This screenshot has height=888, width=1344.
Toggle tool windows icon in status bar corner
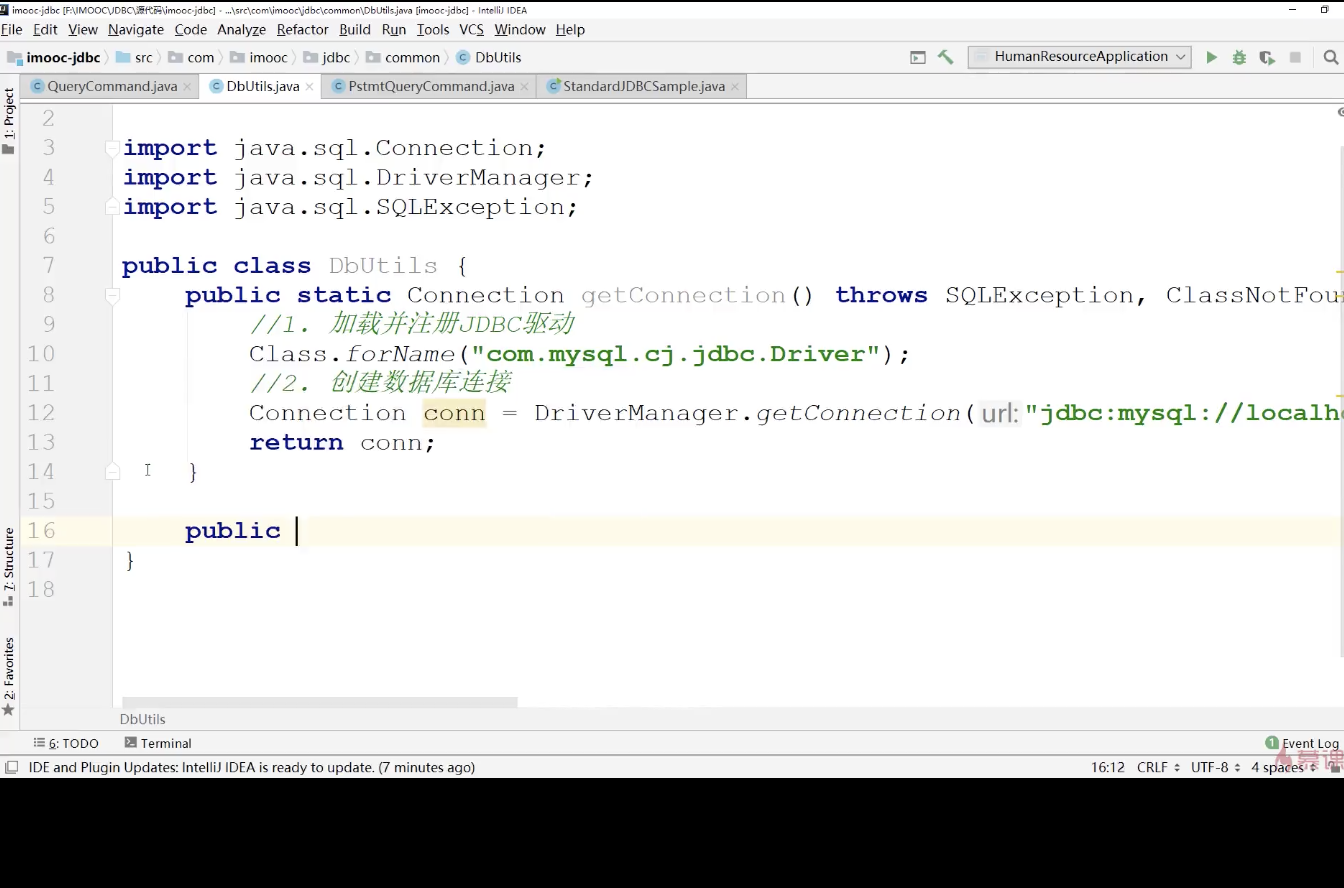click(x=12, y=767)
